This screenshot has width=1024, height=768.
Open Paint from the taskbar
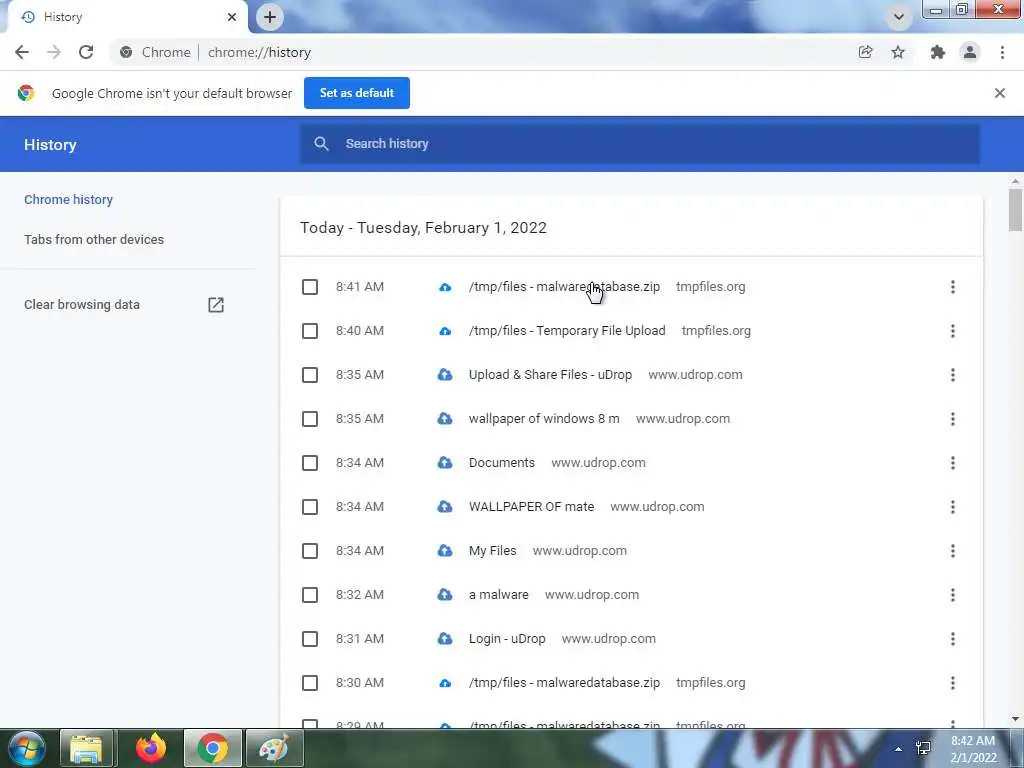point(274,748)
